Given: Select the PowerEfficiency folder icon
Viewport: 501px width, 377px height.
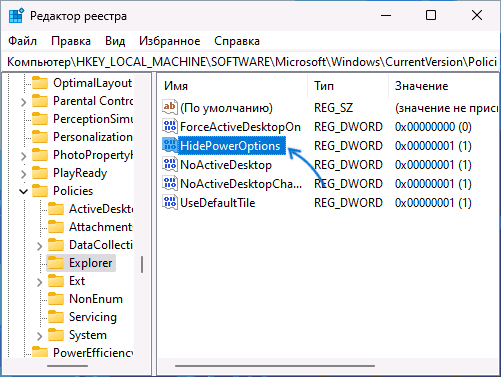Looking at the screenshot, I should coord(40,352).
